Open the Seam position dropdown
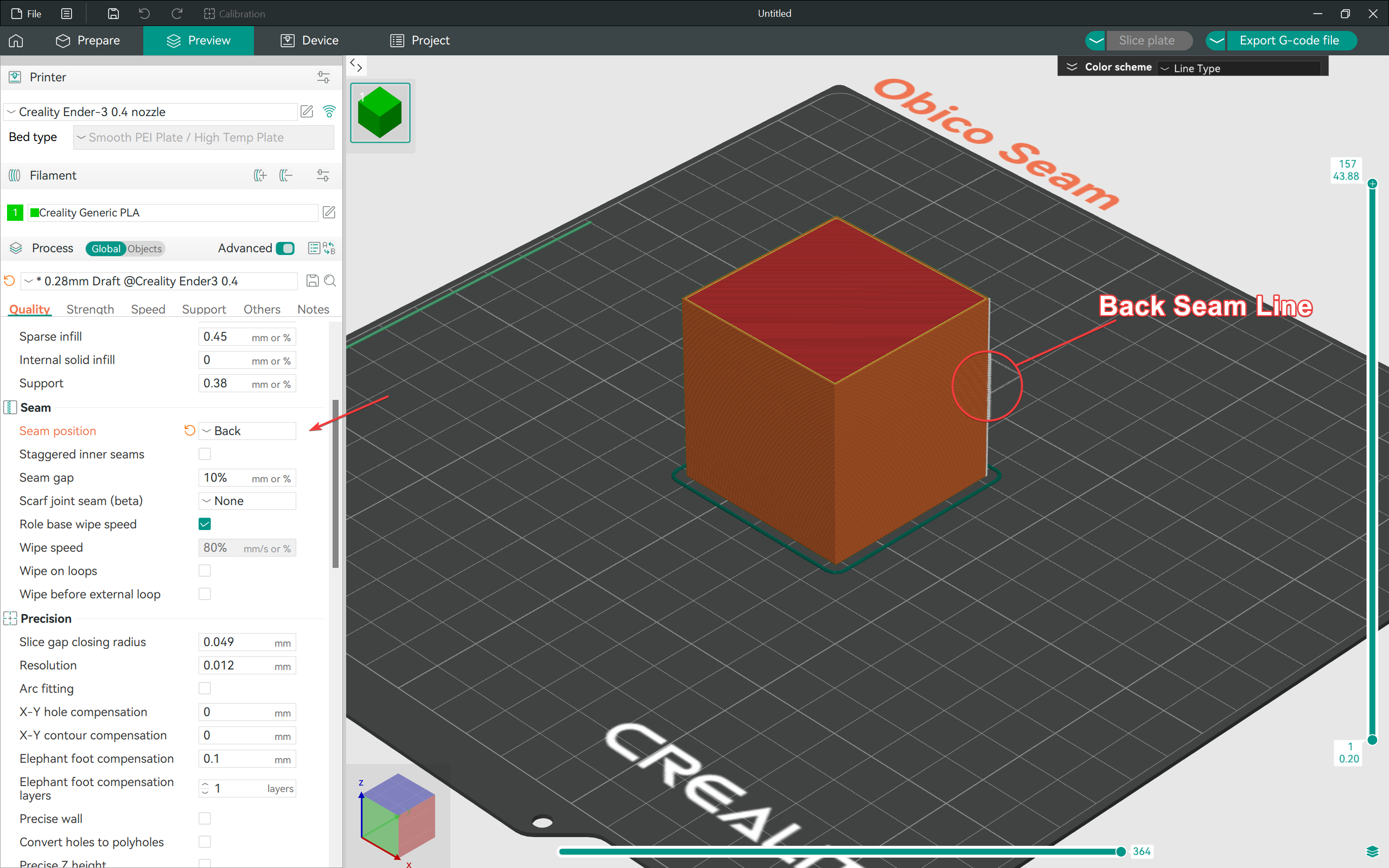The height and width of the screenshot is (868, 1389). pos(247,431)
